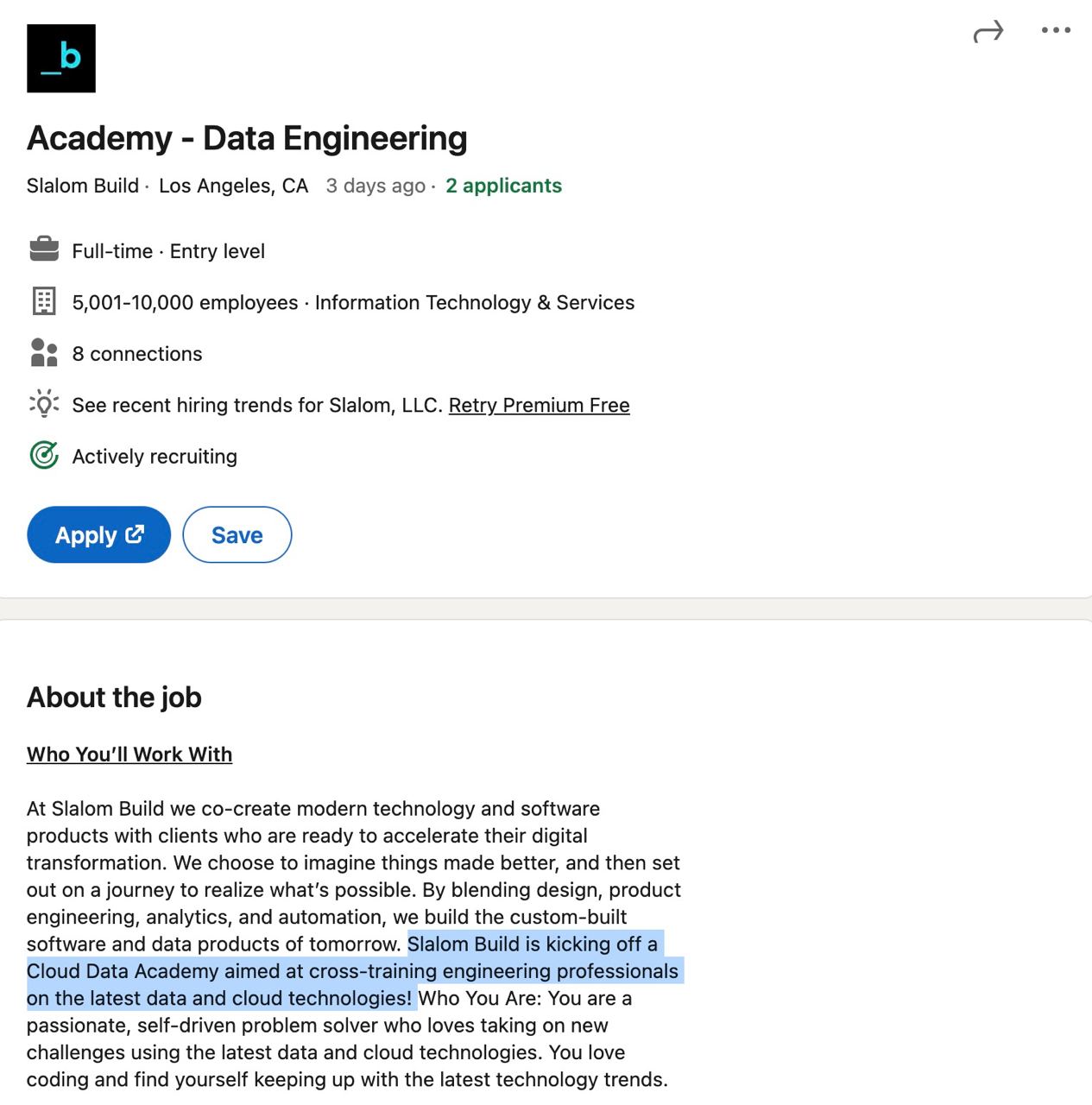Click the briefcase job type icon
1092x1105 pixels.
pos(44,250)
